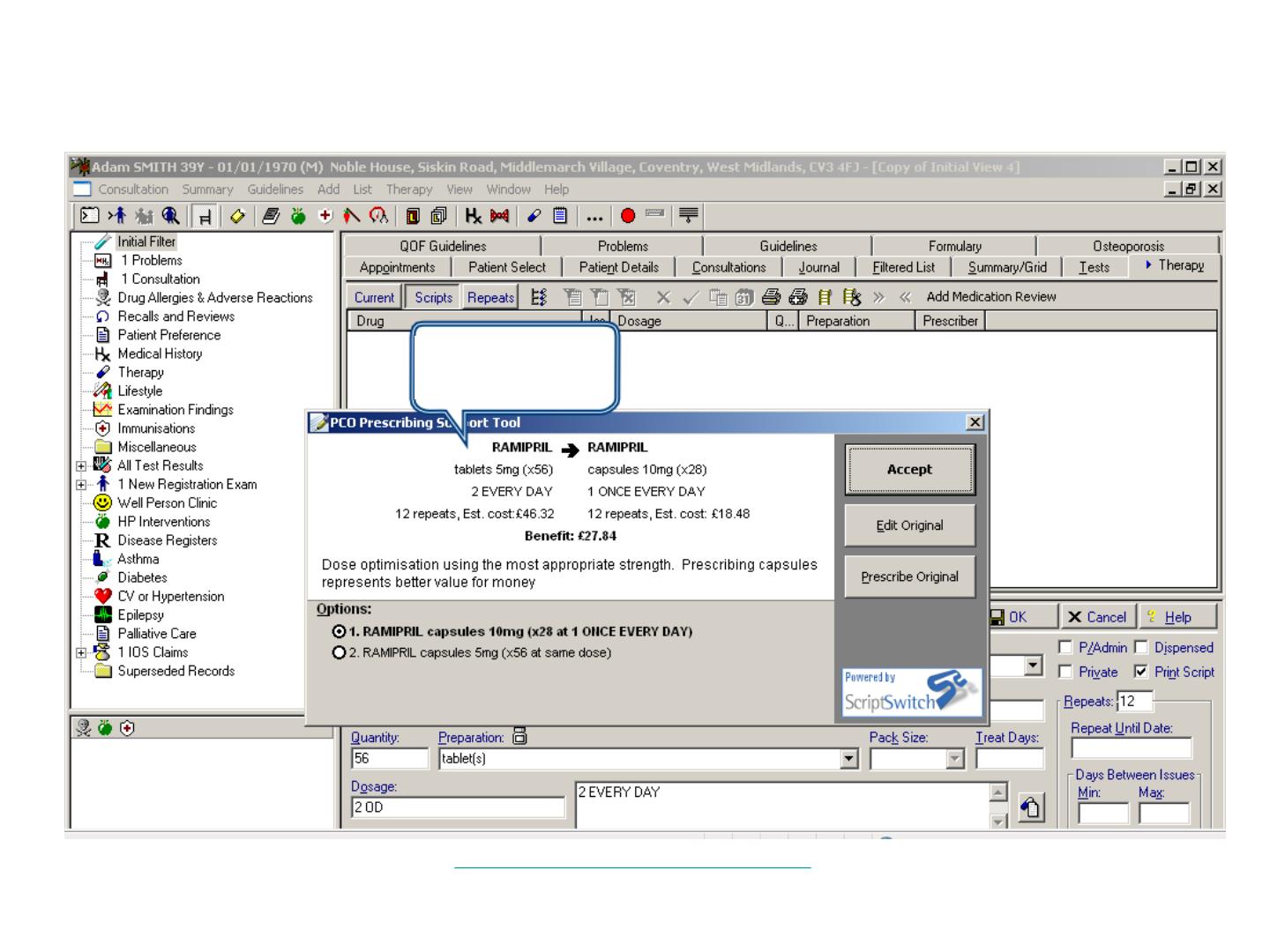Select Drug Allergies & Adverse Reactions item
1270x952 pixels.
(x=214, y=298)
